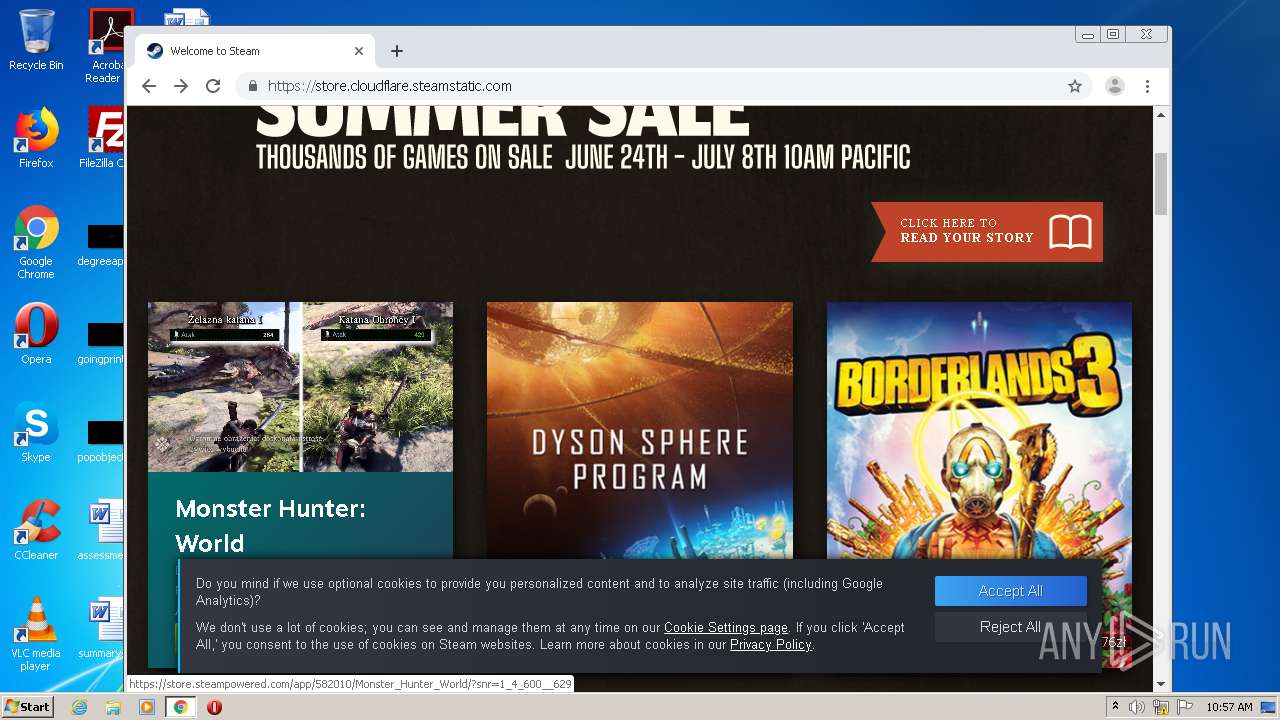
Task: Reload the Steam page
Action: [x=213, y=86]
